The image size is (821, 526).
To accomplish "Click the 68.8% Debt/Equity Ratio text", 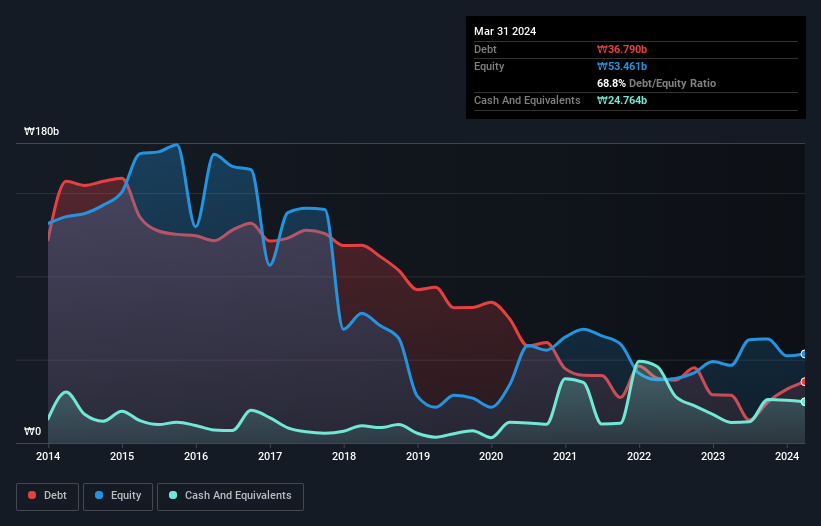I will pos(656,83).
